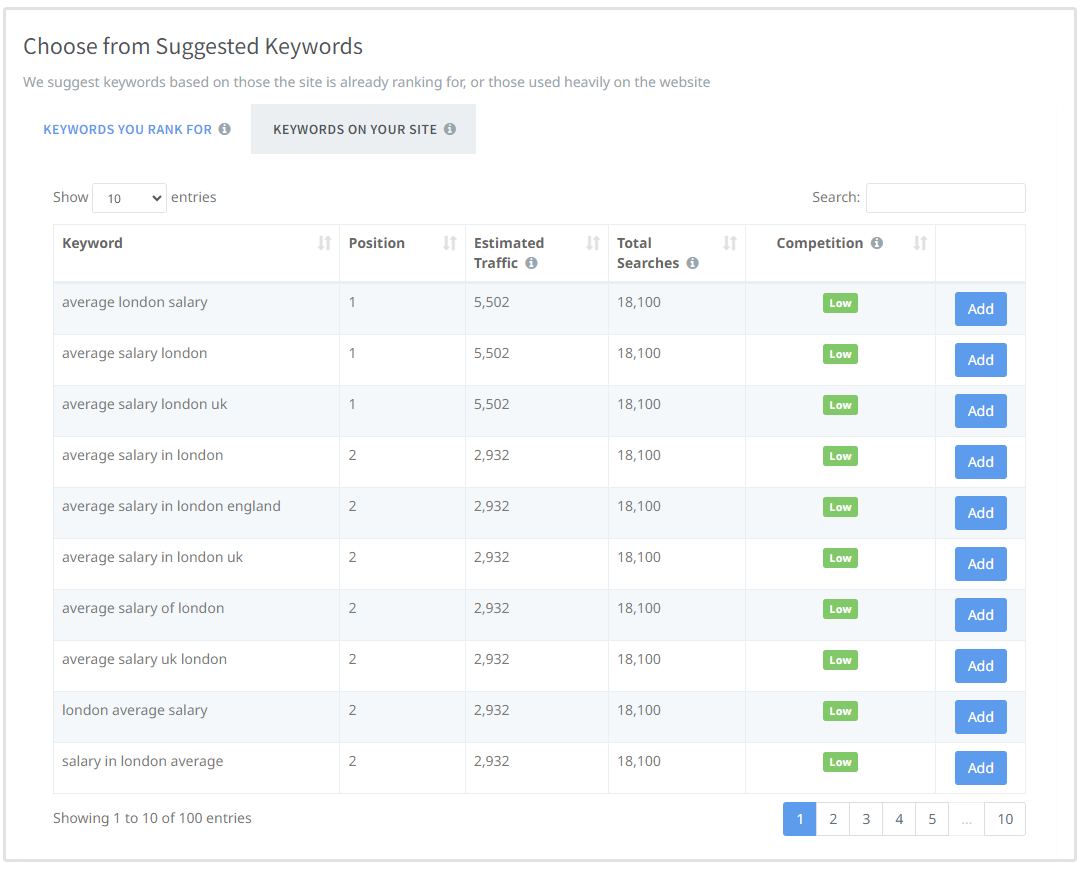Image resolution: width=1080 pixels, height=870 pixels.
Task: Click the Search input field
Action: pyautogui.click(x=945, y=198)
